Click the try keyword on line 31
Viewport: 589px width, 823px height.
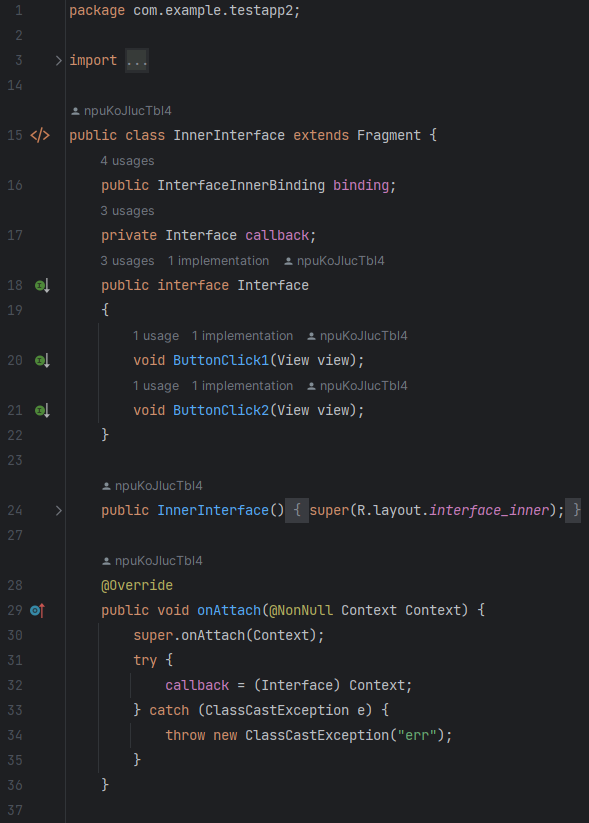pyautogui.click(x=145, y=660)
